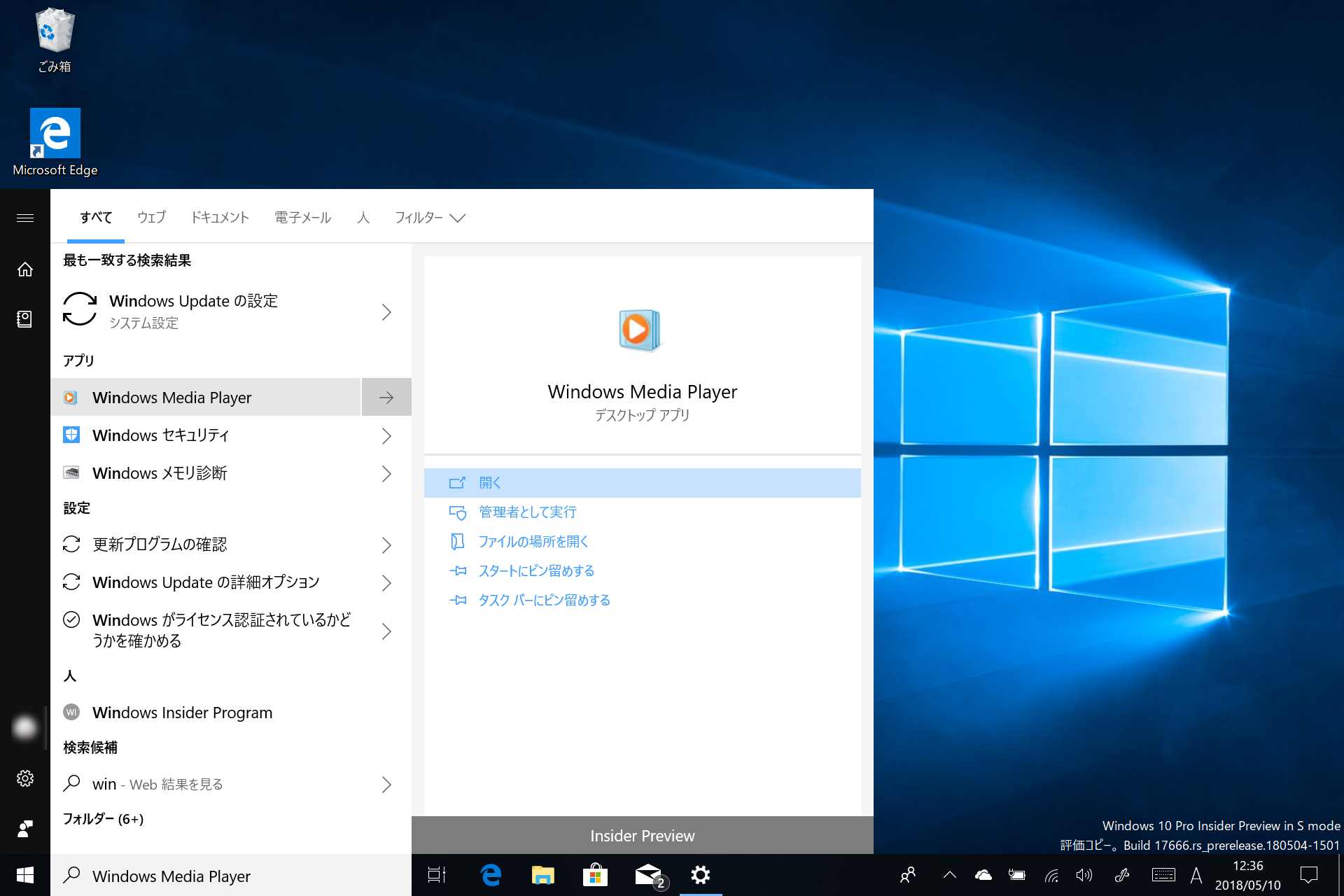Open Task View from the taskbar
The image size is (1344, 896).
[x=435, y=875]
